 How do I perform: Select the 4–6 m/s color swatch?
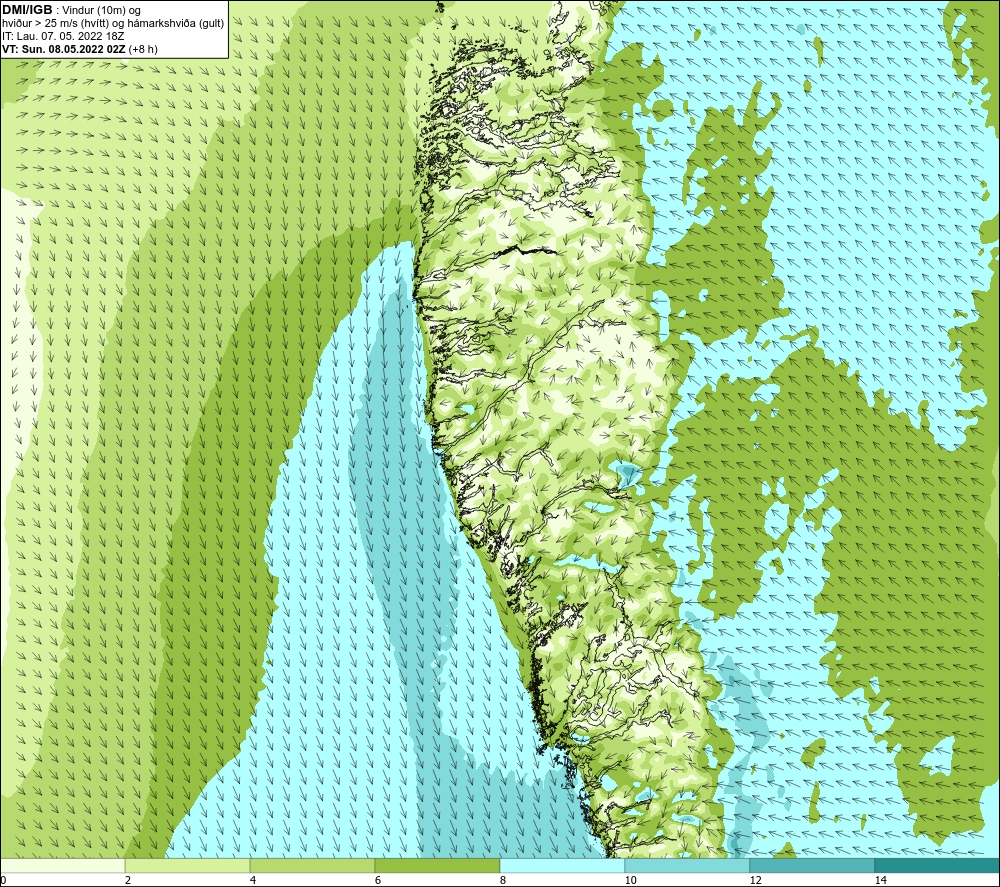click(x=312, y=865)
